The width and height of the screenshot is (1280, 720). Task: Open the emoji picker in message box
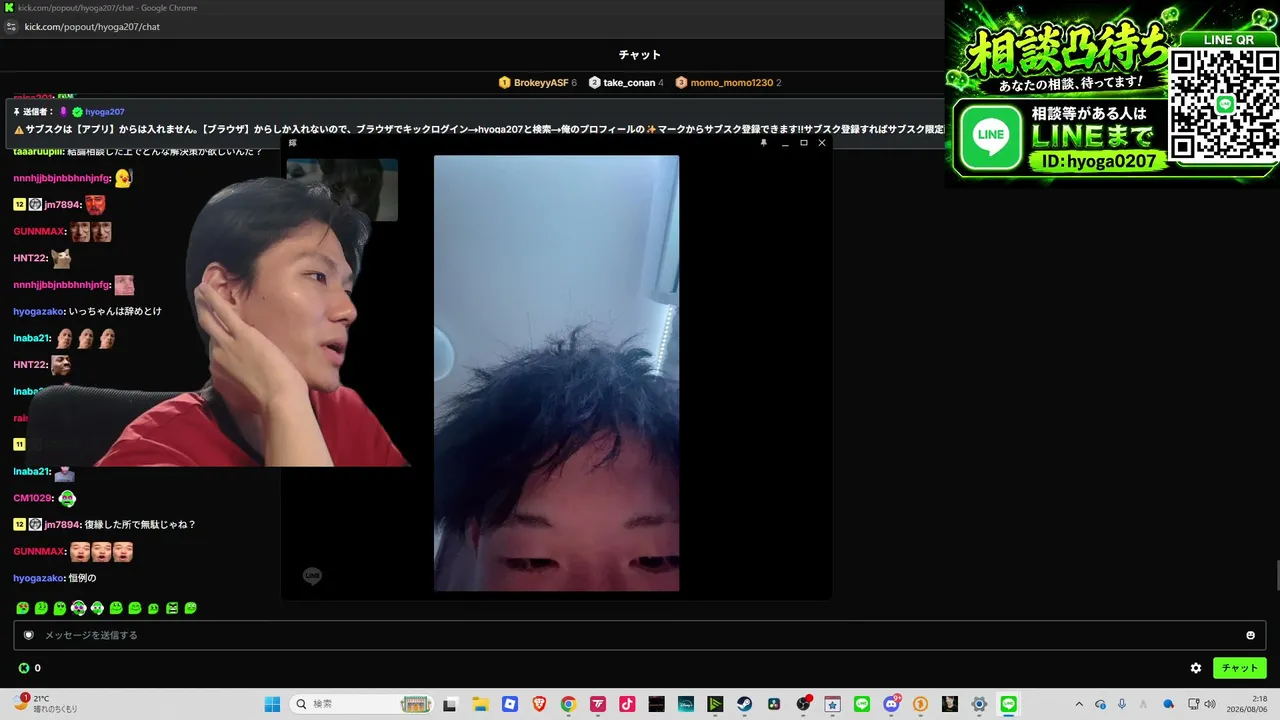click(x=1250, y=635)
